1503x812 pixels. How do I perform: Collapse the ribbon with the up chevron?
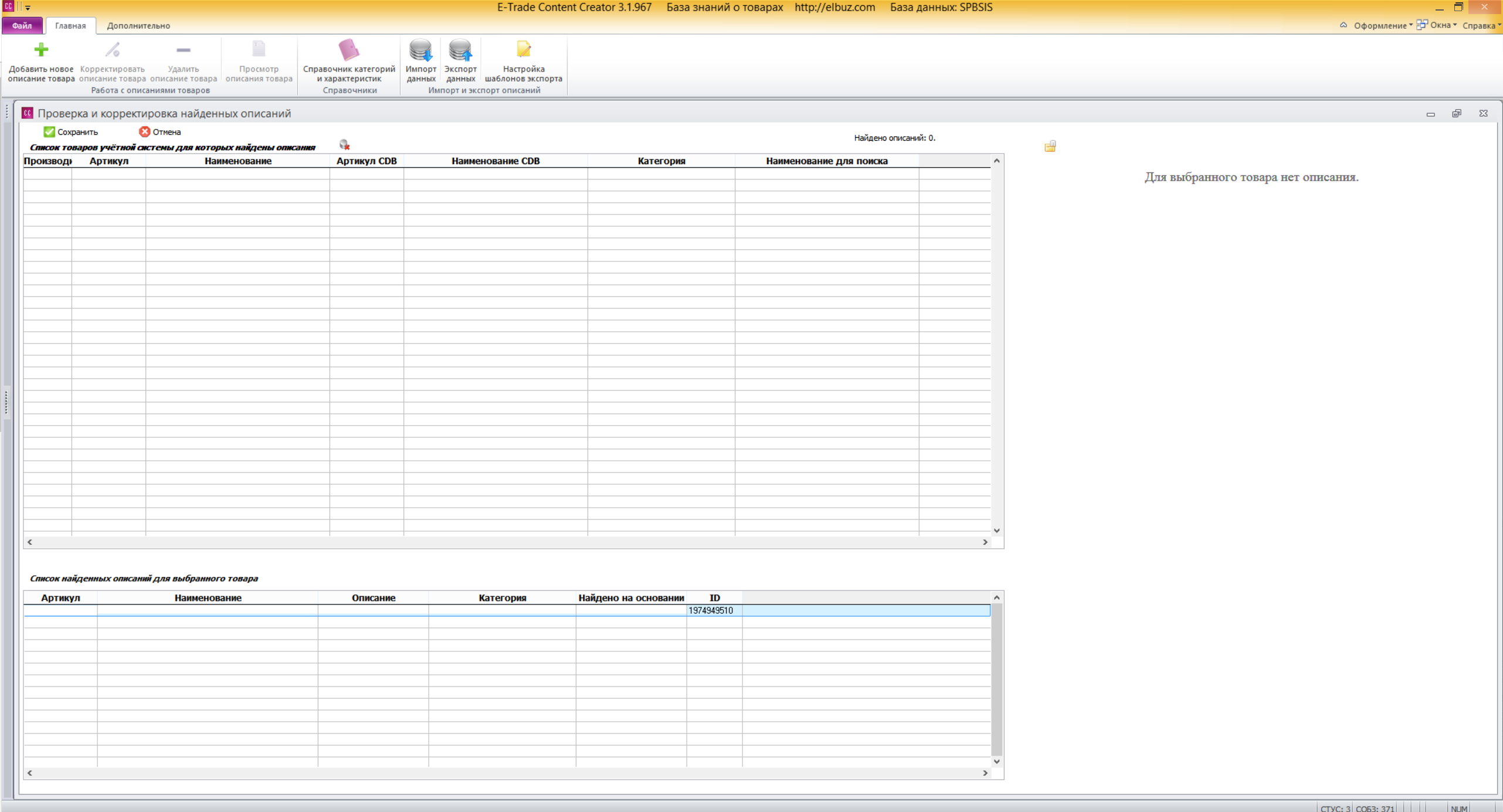[1343, 25]
